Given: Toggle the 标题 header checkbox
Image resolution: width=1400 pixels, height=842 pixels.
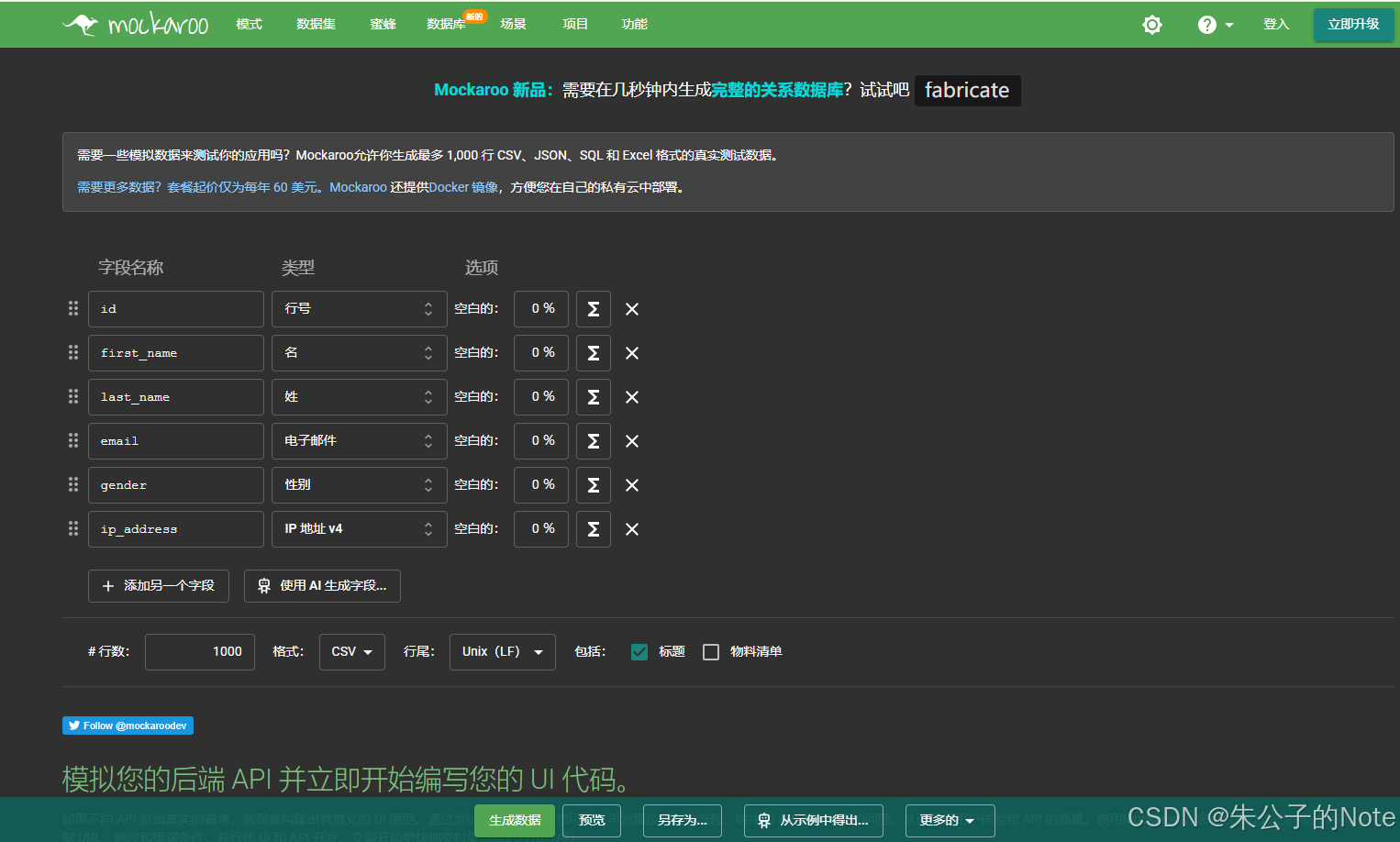Looking at the screenshot, I should [639, 652].
